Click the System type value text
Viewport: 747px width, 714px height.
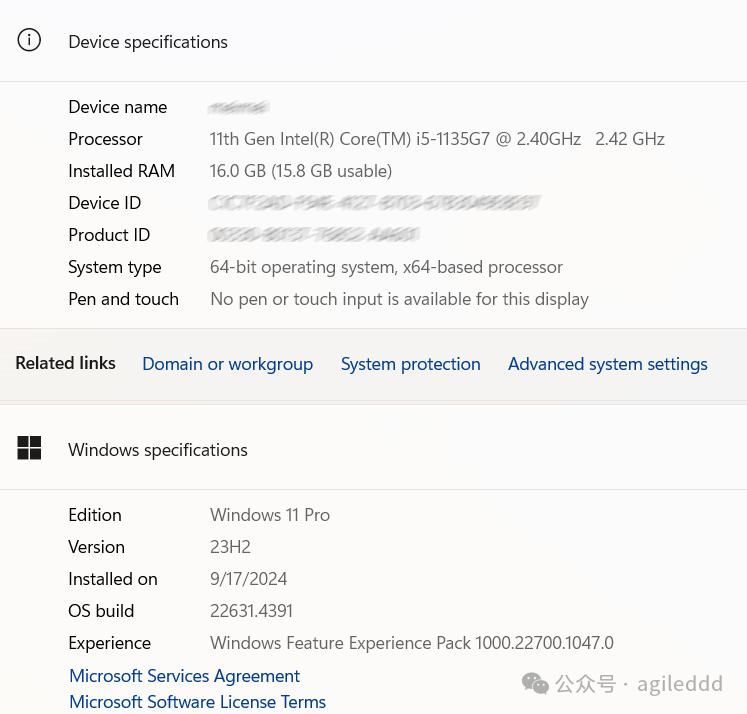click(386, 267)
